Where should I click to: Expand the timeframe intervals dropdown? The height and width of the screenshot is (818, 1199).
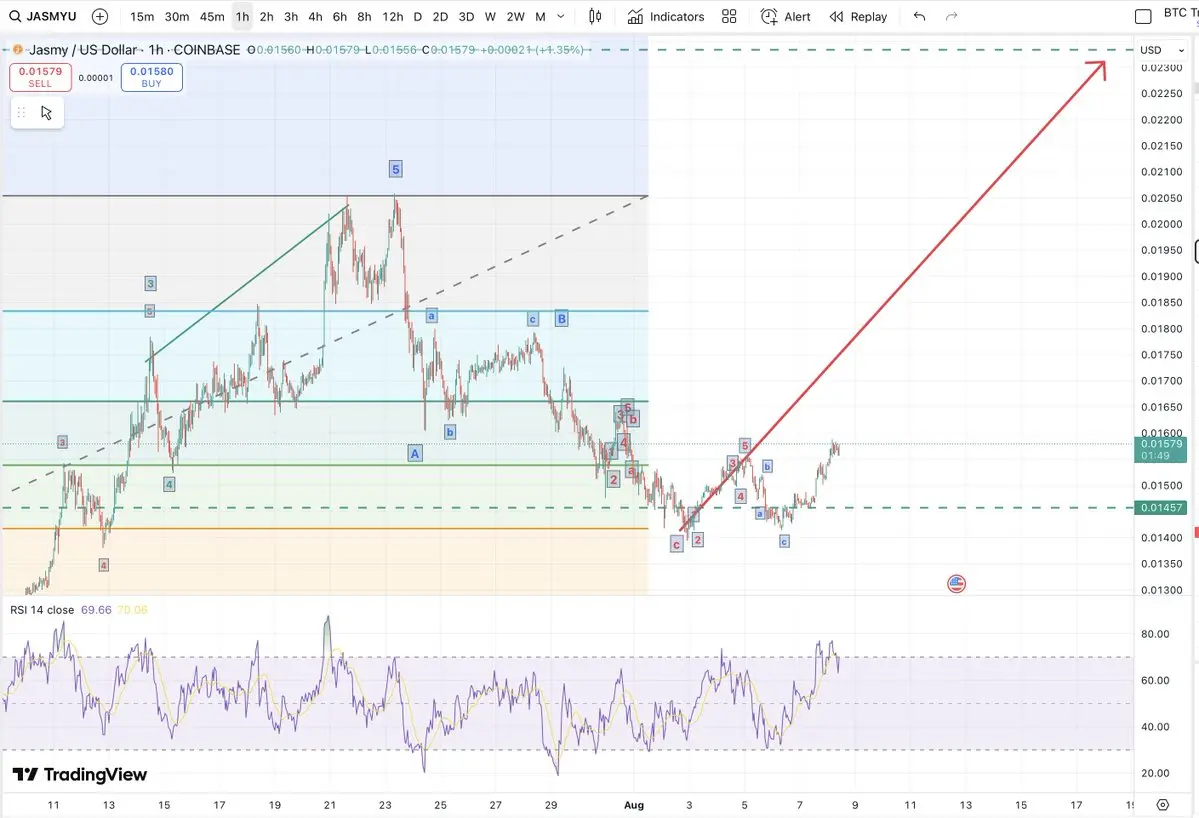point(561,16)
